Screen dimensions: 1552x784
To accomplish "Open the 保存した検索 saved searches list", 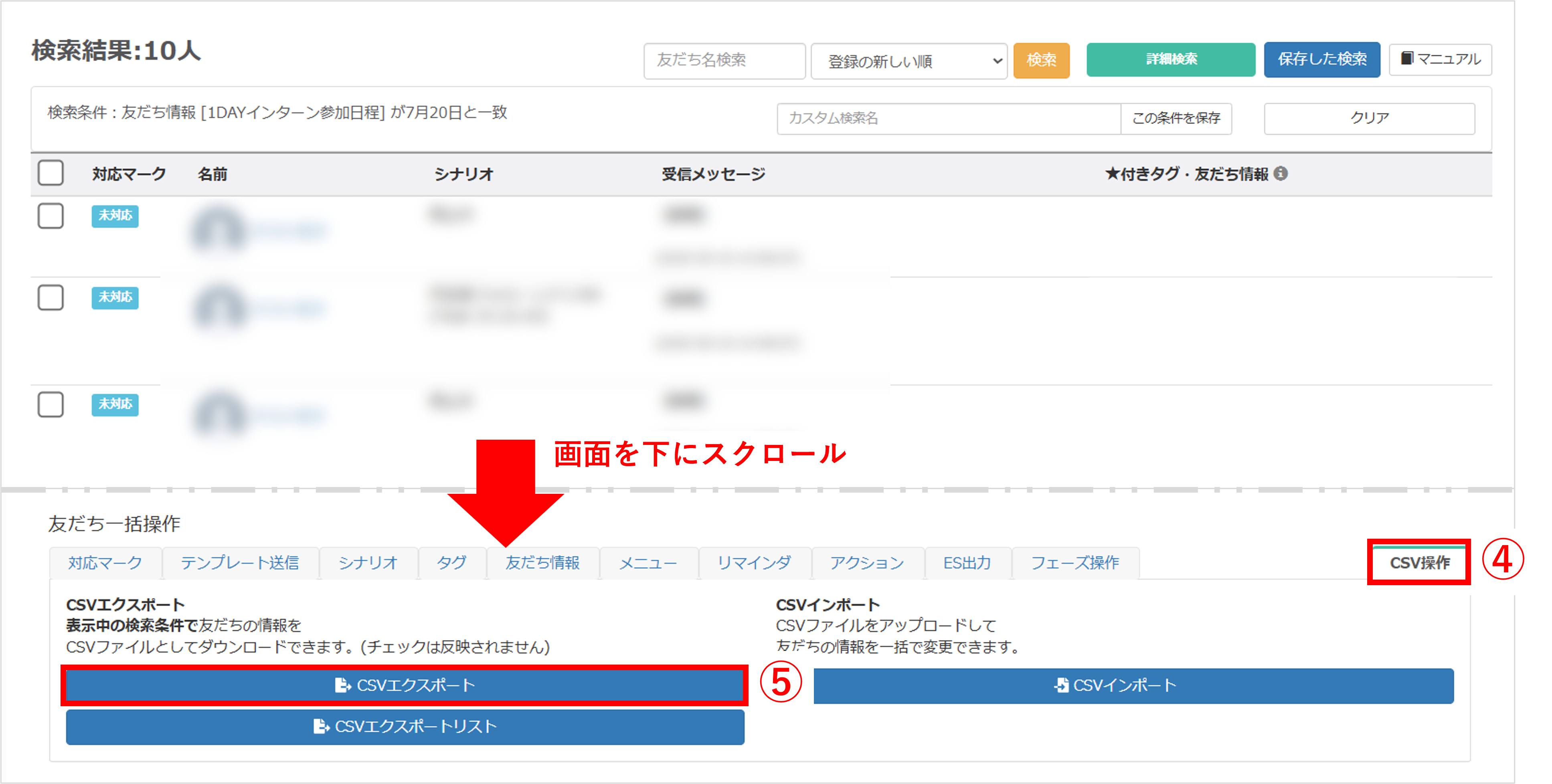I will (1322, 59).
